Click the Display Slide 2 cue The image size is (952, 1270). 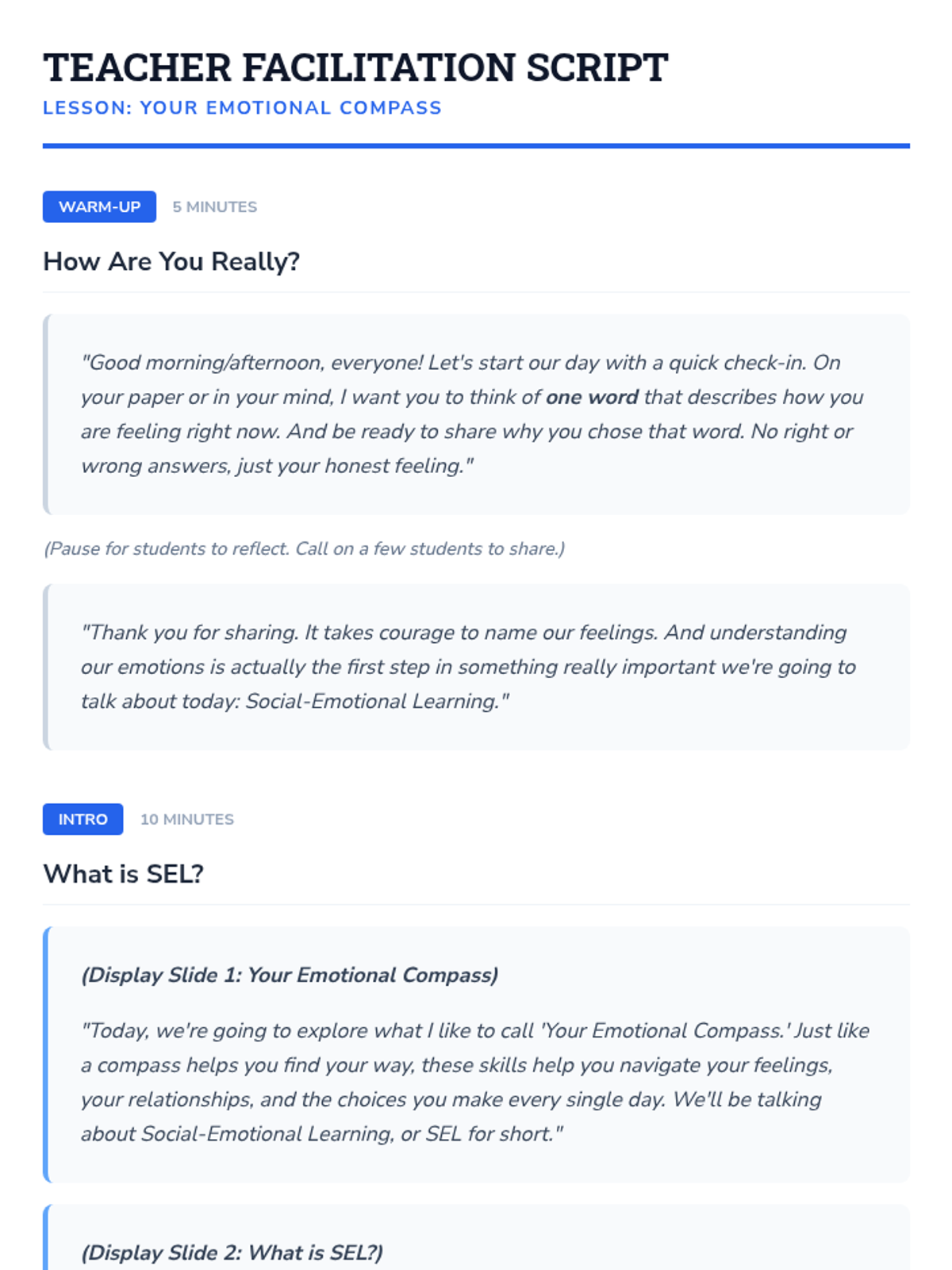232,1253
